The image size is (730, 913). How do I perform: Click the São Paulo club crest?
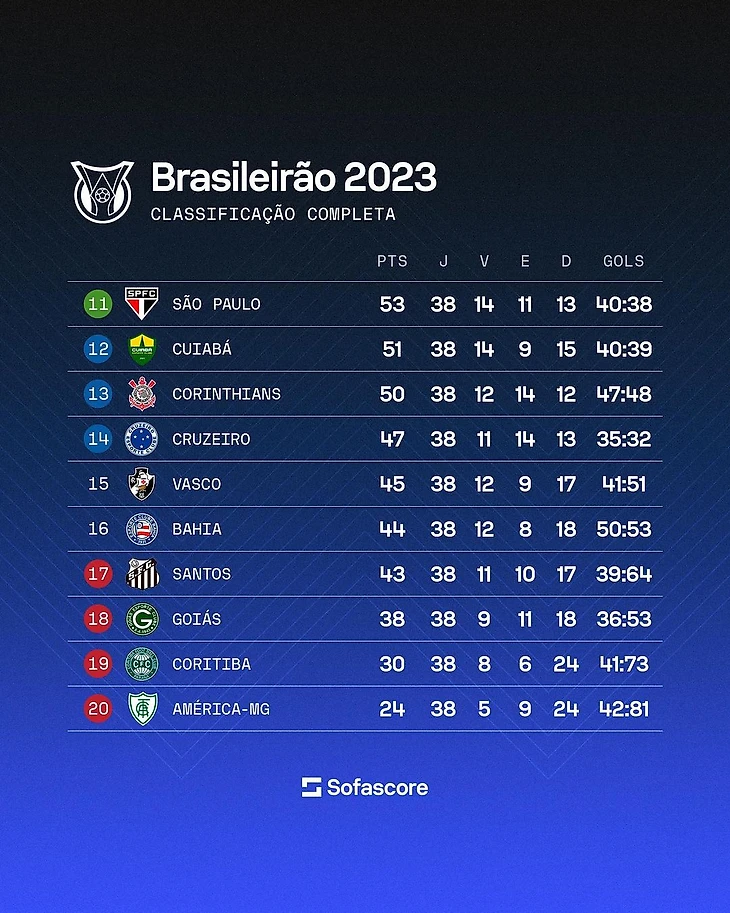[142, 303]
